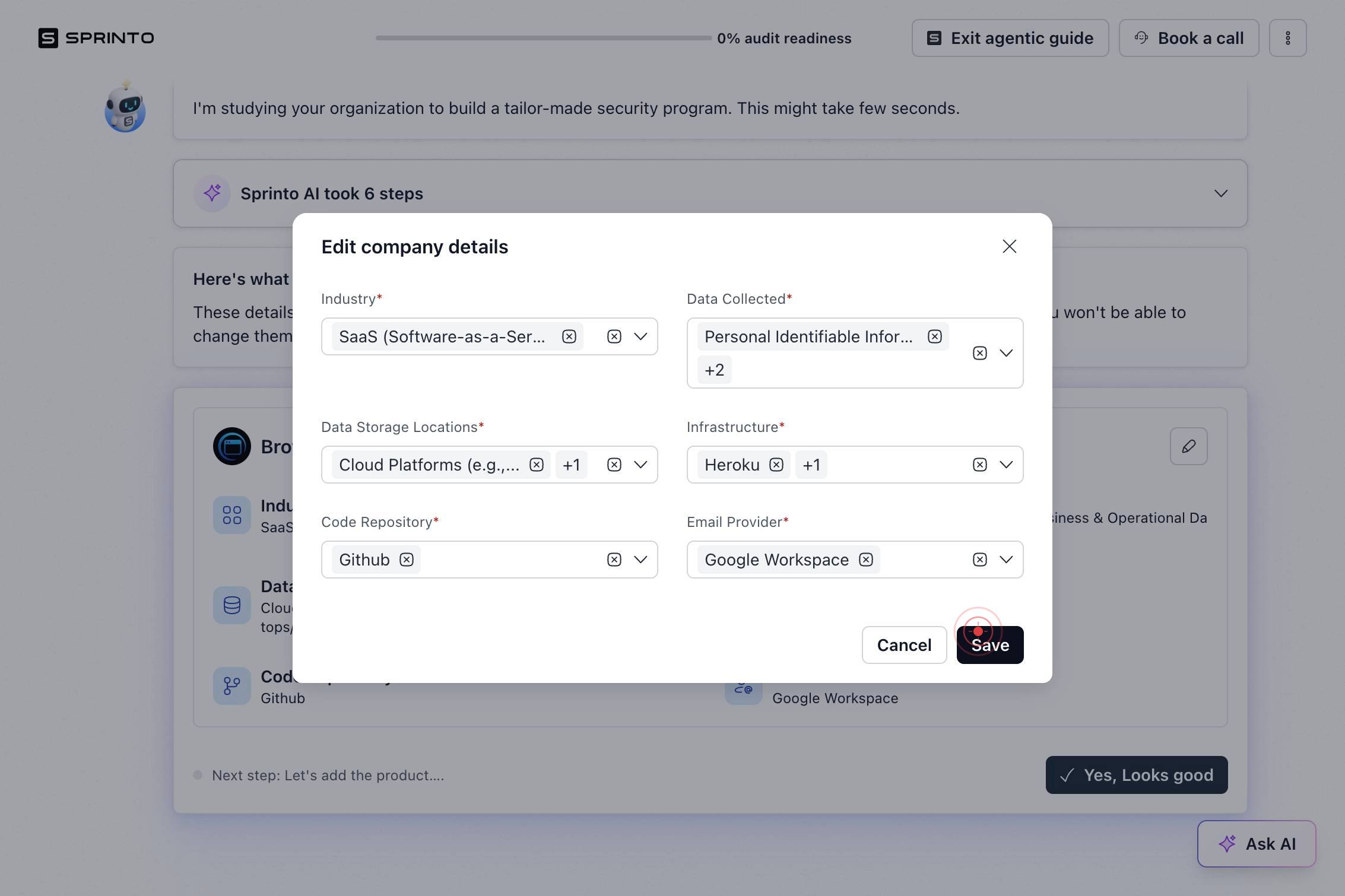Image resolution: width=1345 pixels, height=896 pixels.
Task: Open the Email Provider dropdown
Action: 1005,560
